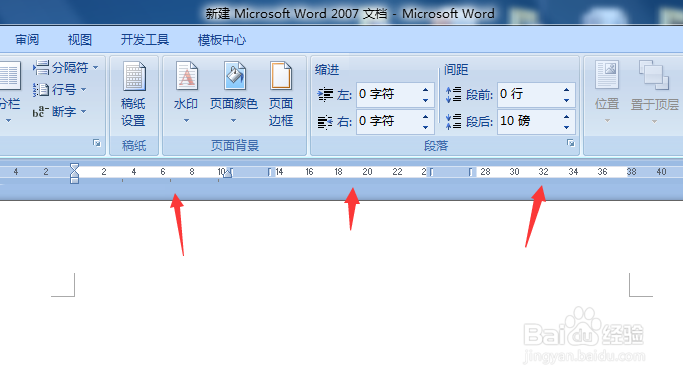Image resolution: width=683 pixels, height=380 pixels.
Task: Click ruler number 40
Action: (661, 172)
